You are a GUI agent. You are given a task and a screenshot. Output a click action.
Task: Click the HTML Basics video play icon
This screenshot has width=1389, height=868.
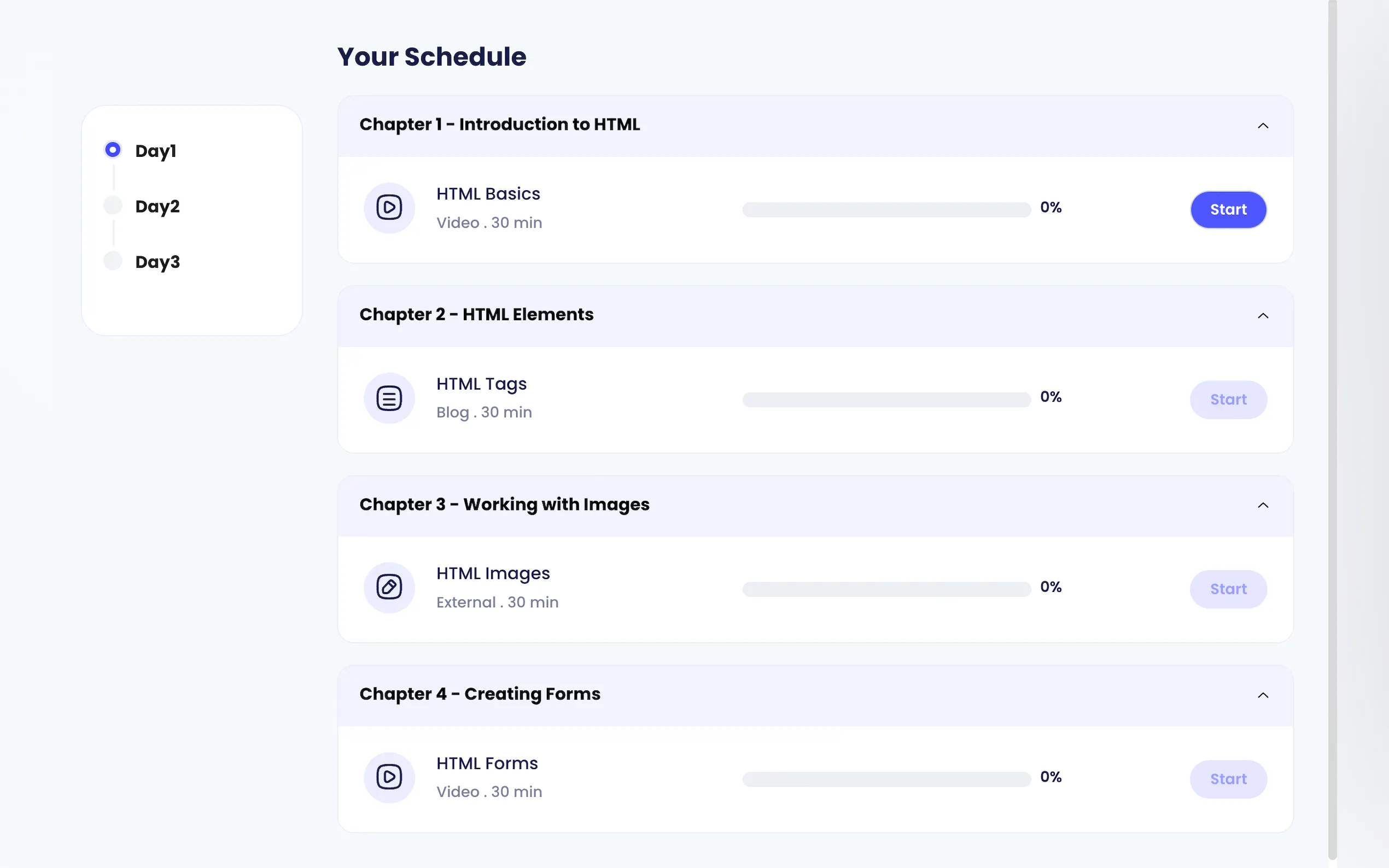click(x=389, y=208)
